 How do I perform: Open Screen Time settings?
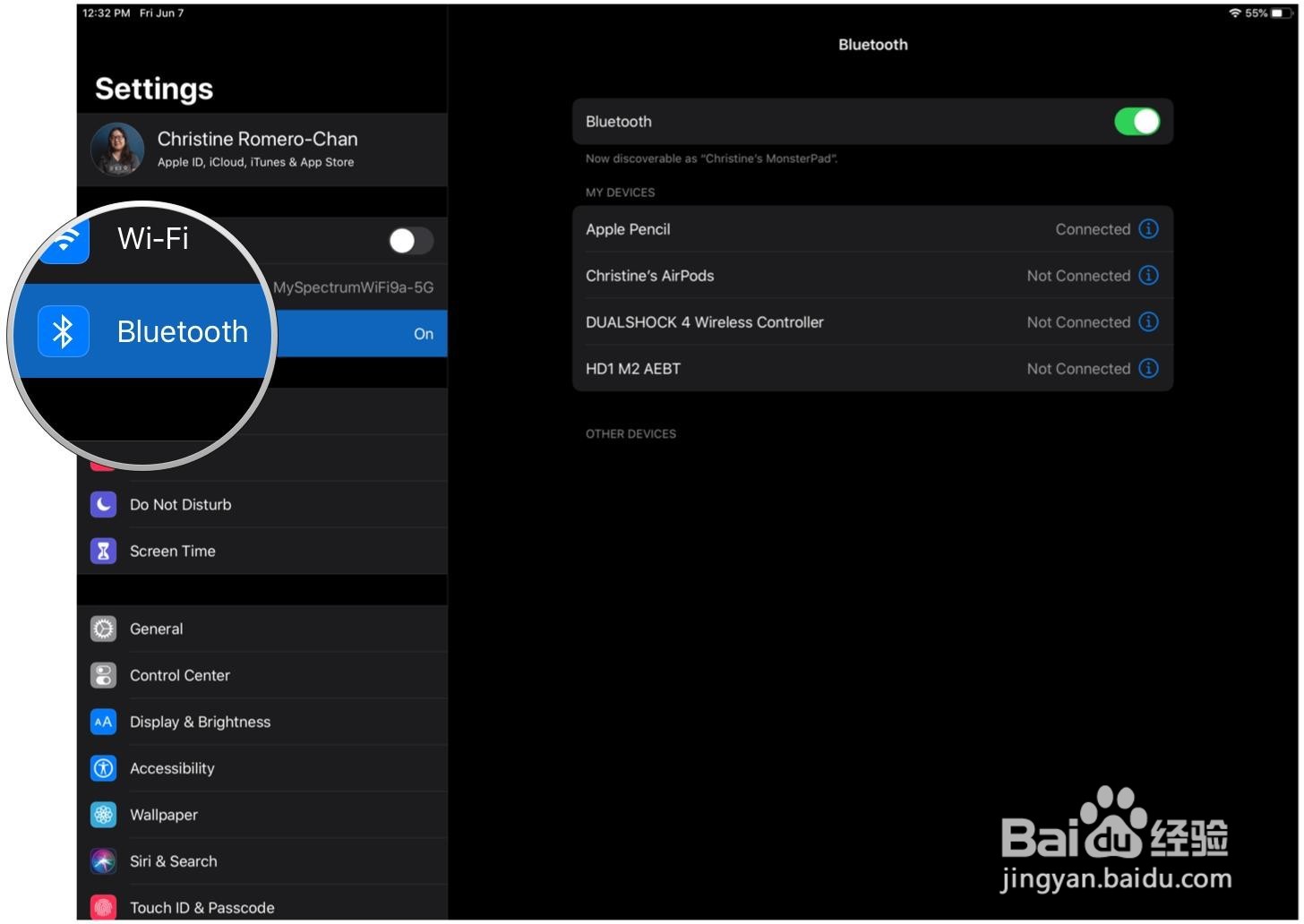pos(262,552)
